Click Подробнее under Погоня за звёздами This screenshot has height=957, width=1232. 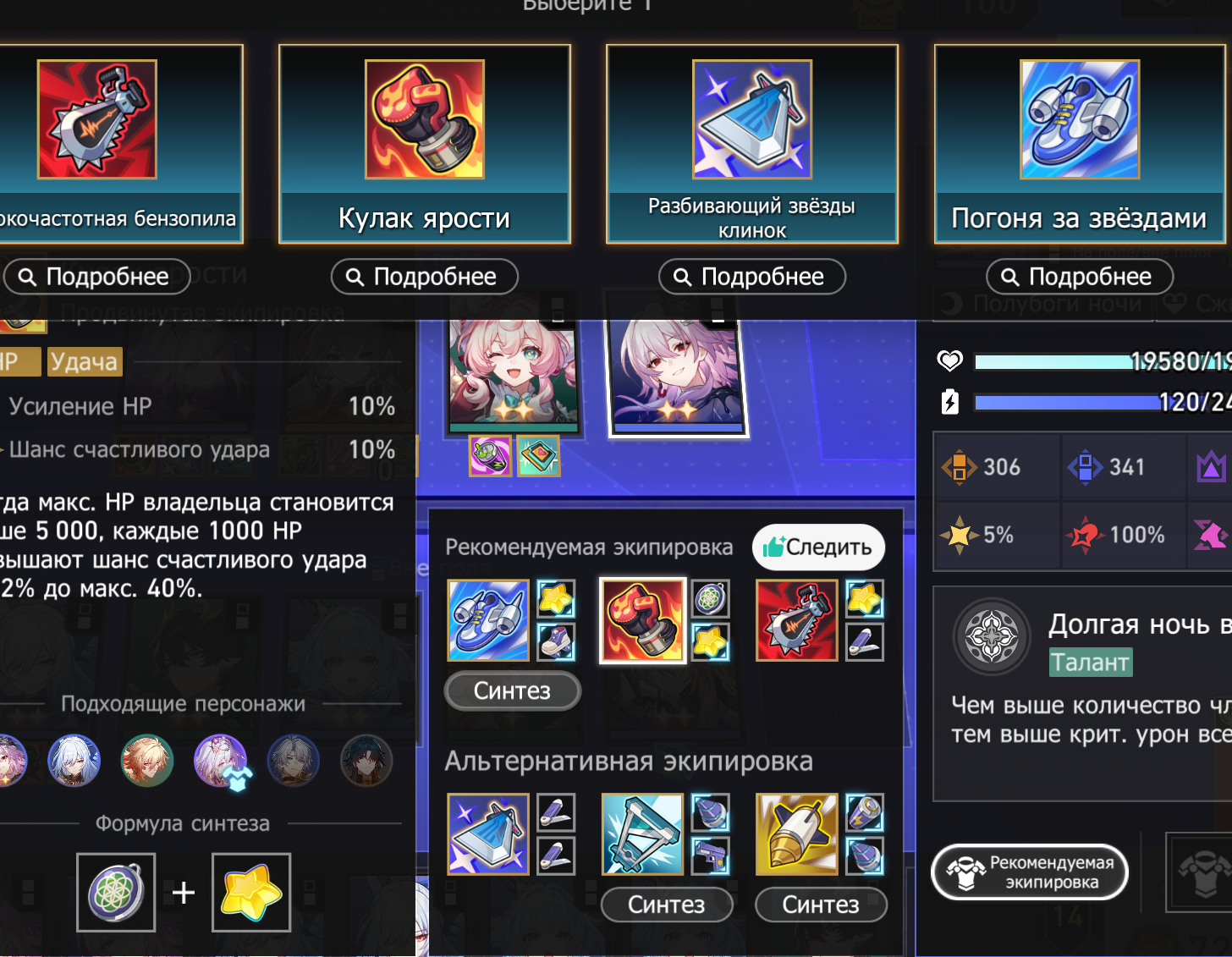tap(1080, 277)
